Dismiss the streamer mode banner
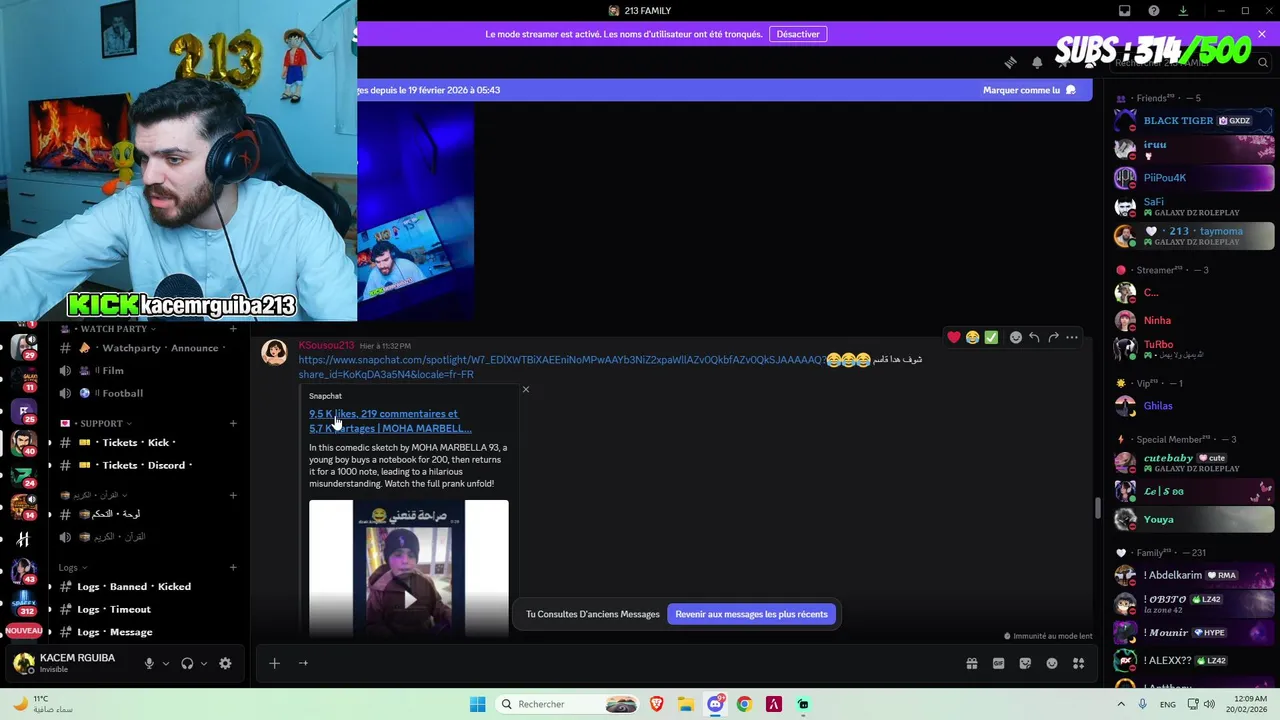 point(1262,34)
